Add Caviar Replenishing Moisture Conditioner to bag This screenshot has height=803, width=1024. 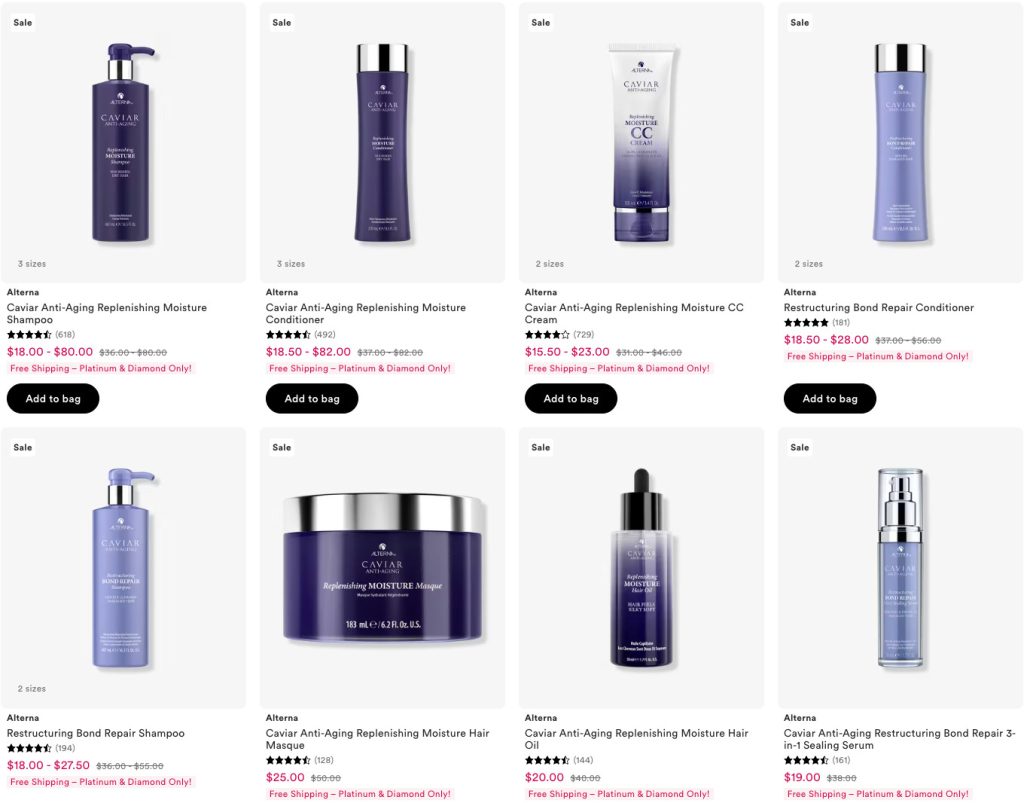tap(312, 398)
